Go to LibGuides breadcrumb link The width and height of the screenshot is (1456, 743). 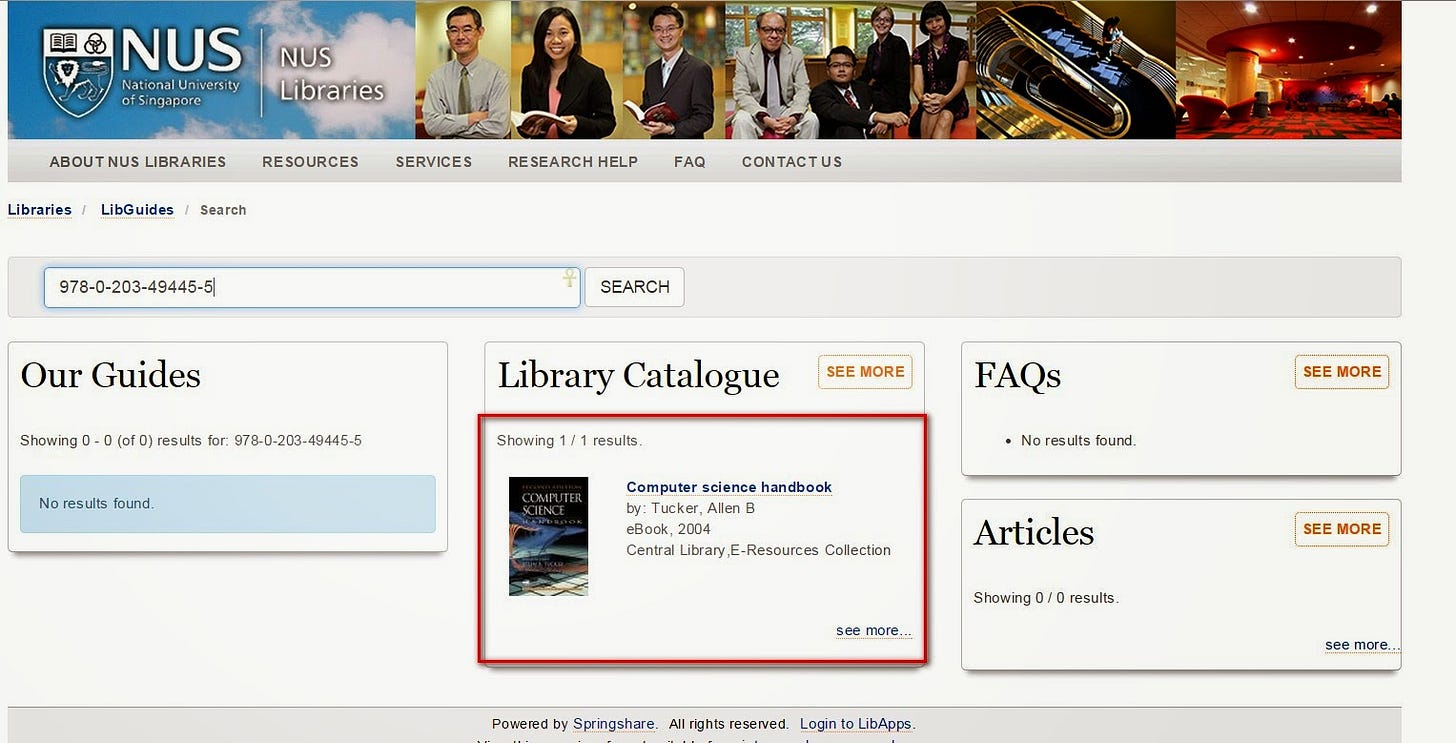(x=137, y=210)
